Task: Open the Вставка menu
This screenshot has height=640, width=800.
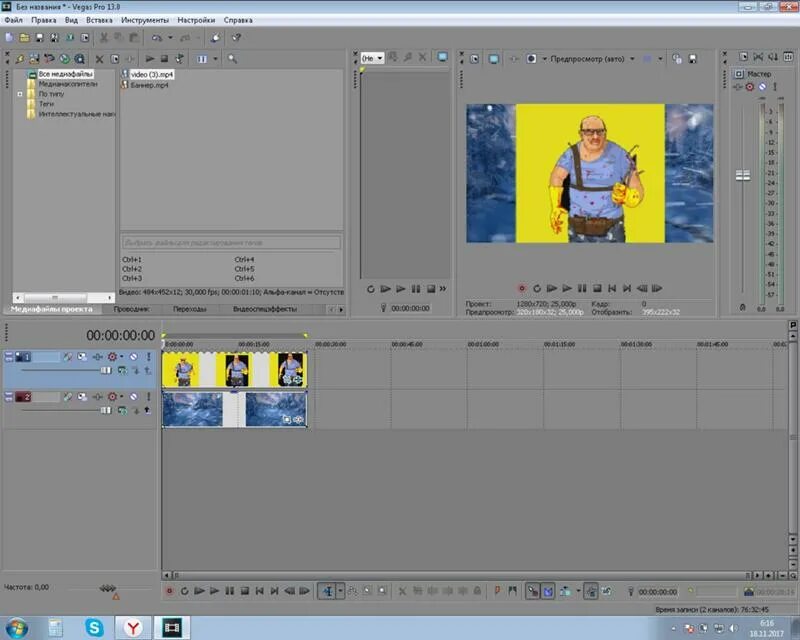Action: [x=99, y=20]
